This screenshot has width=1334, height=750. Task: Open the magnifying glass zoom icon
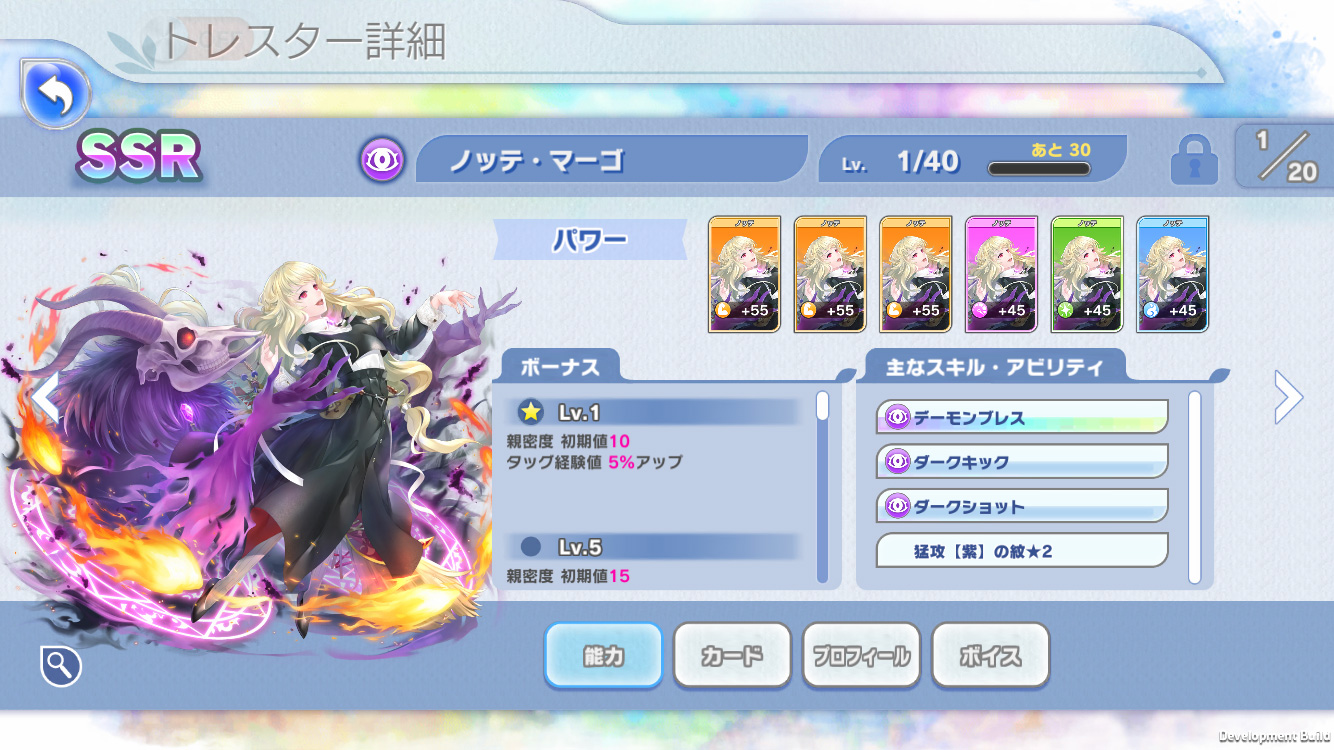click(60, 665)
